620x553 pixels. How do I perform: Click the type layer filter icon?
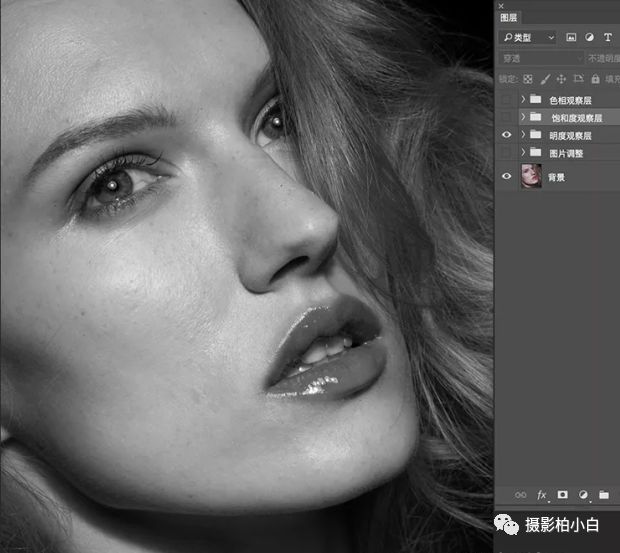[x=607, y=38]
